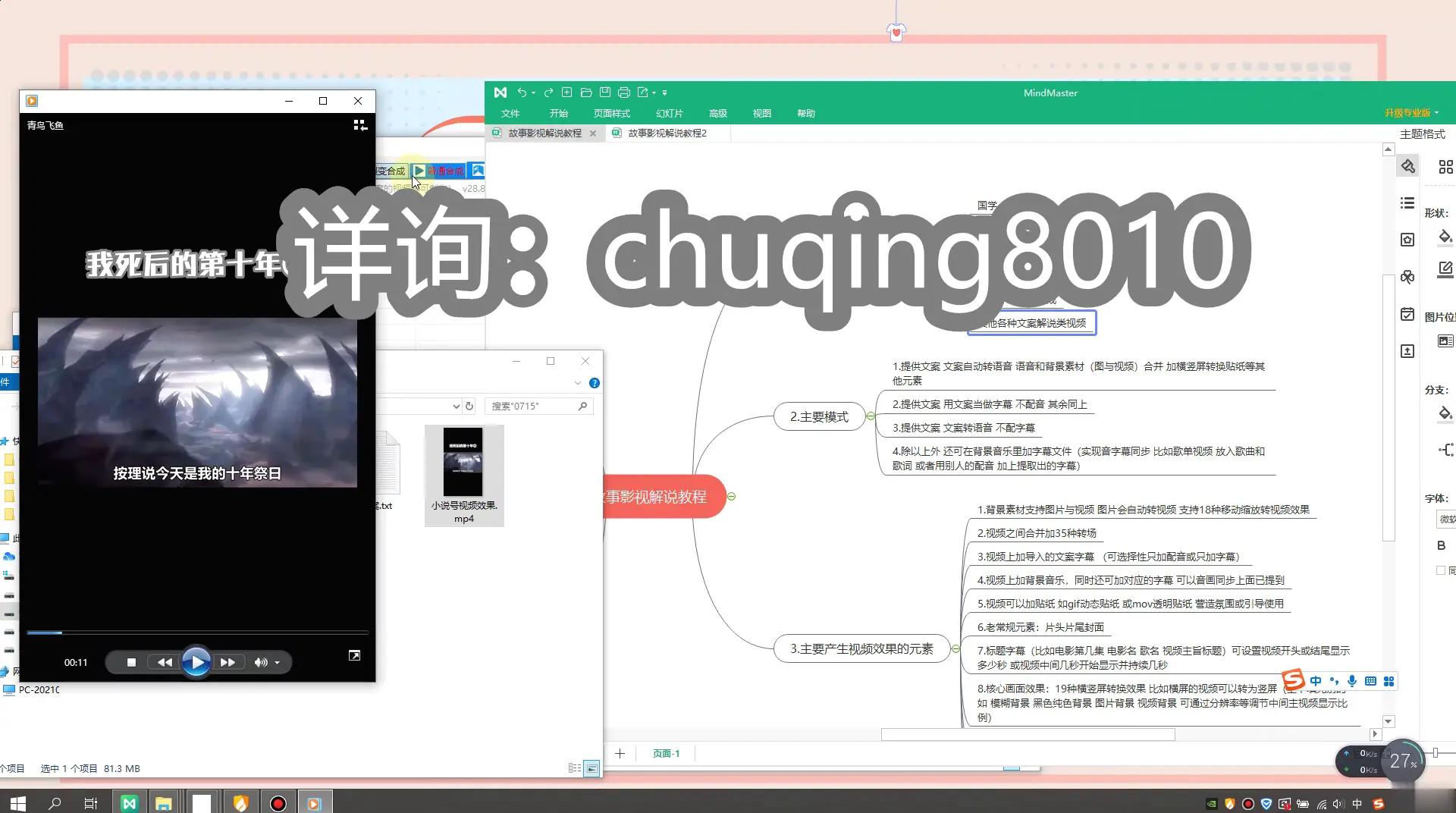Screen dimensions: 1456x813
Task: Open the 开始 ribbon tab
Action: coord(559,114)
